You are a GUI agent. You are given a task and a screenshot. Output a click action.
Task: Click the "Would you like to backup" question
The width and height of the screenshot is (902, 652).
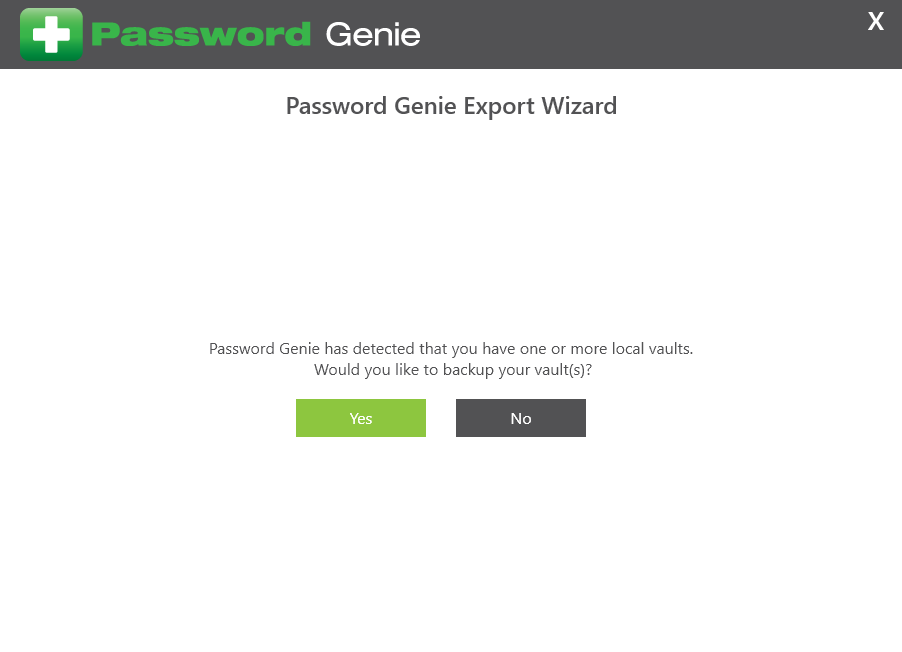point(453,369)
